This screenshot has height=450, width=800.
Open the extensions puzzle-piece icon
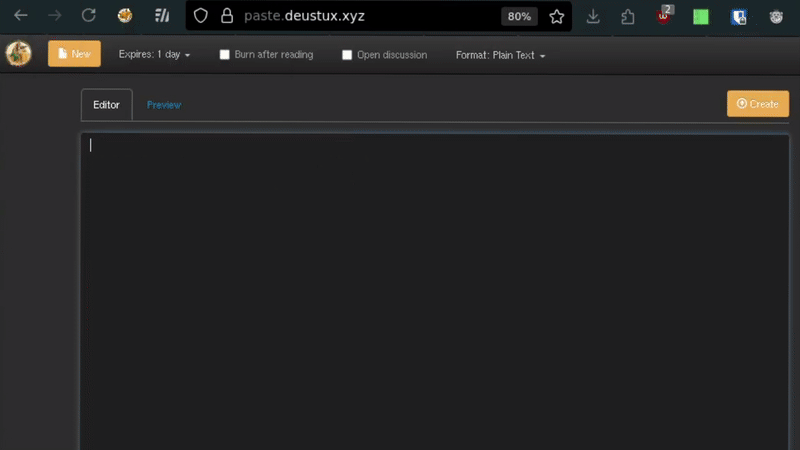coord(628,17)
